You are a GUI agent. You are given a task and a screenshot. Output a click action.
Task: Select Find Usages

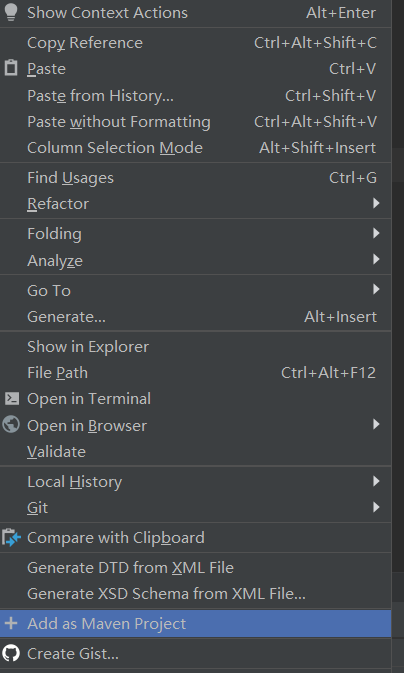pyautogui.click(x=195, y=177)
